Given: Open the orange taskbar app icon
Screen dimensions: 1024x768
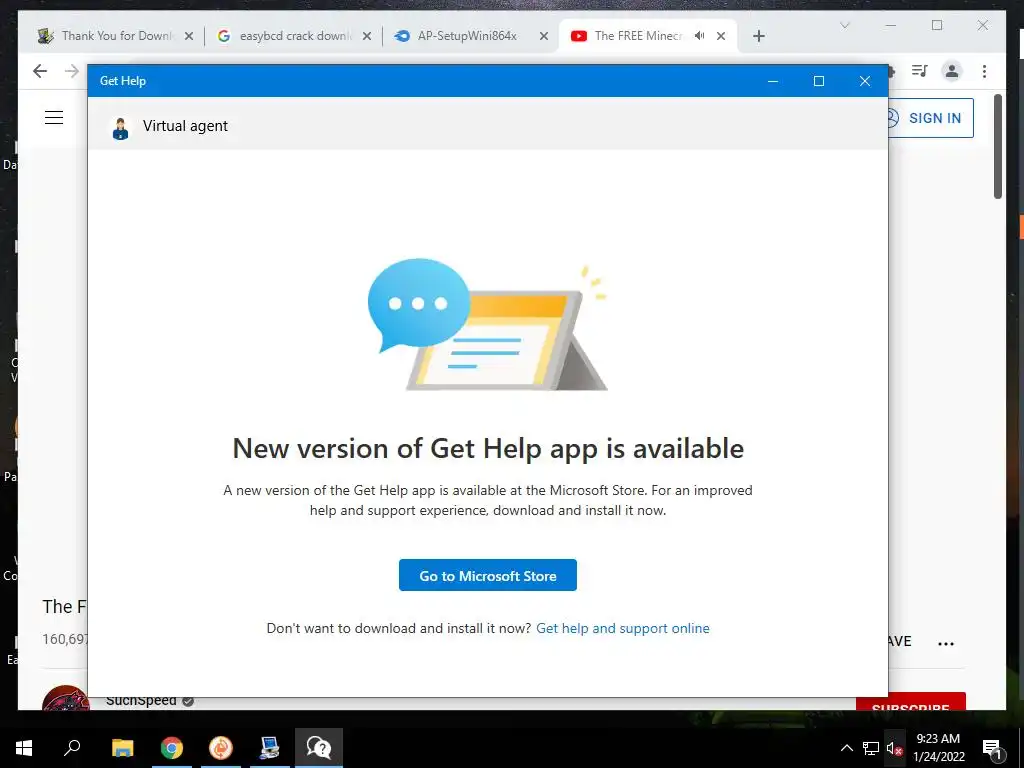Looking at the screenshot, I should coord(221,748).
